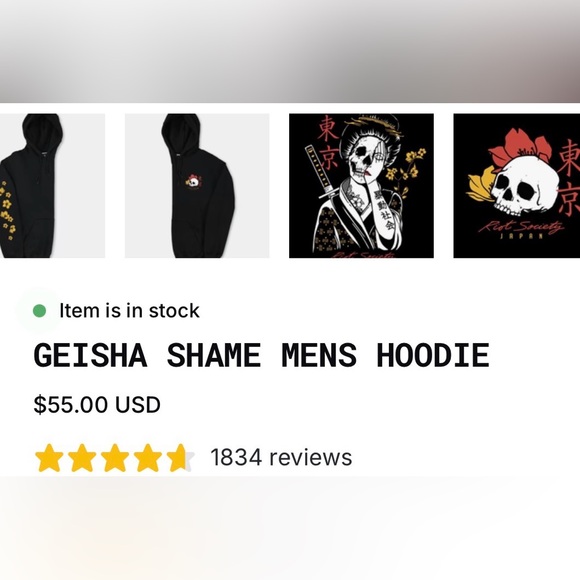Click the 'Item is in stock' label
Screen dimensions: 580x580
point(129,310)
